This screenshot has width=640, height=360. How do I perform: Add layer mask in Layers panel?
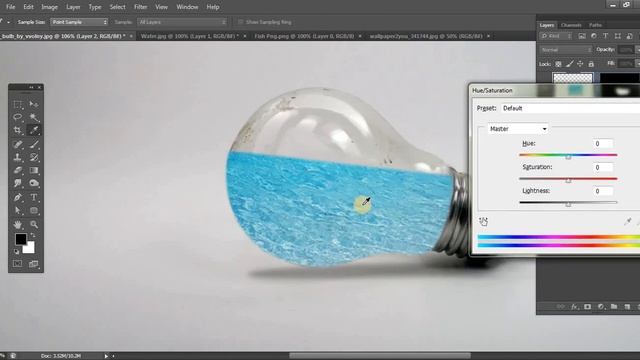click(x=587, y=307)
